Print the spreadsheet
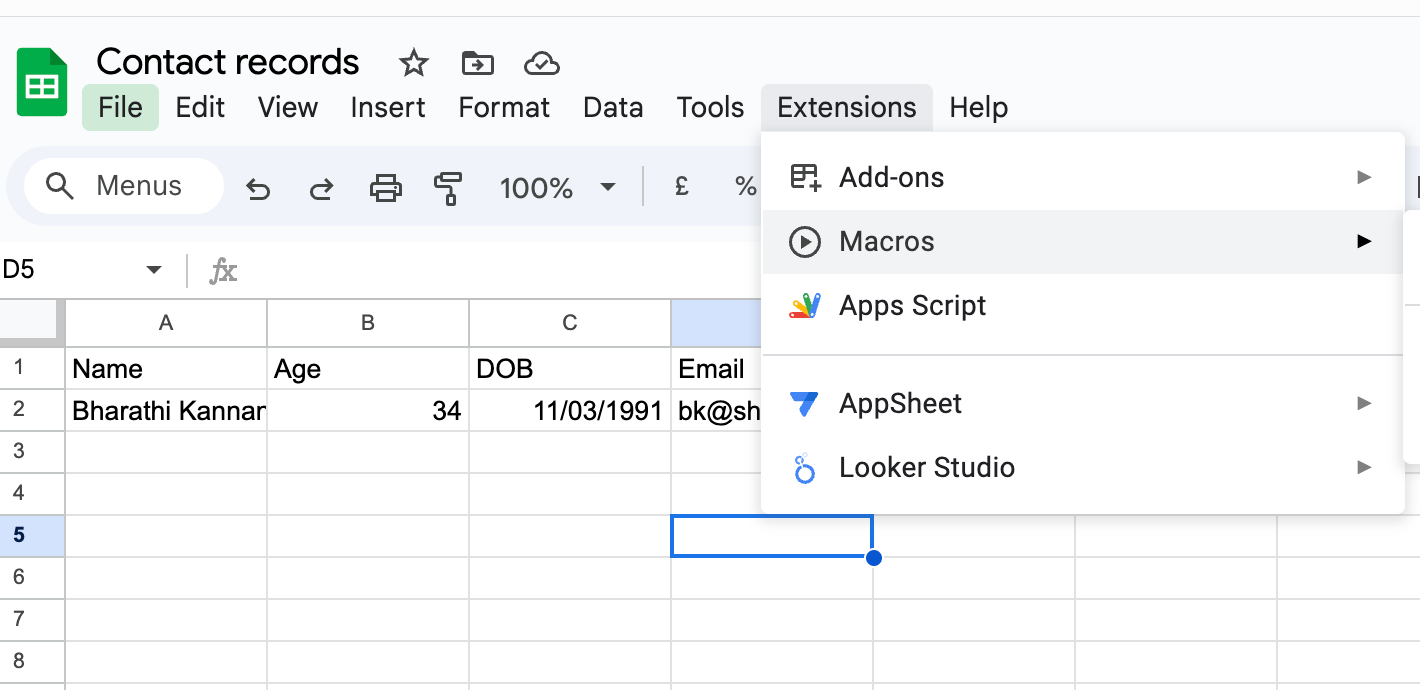Viewport: 1420px width, 690px height. tap(385, 188)
